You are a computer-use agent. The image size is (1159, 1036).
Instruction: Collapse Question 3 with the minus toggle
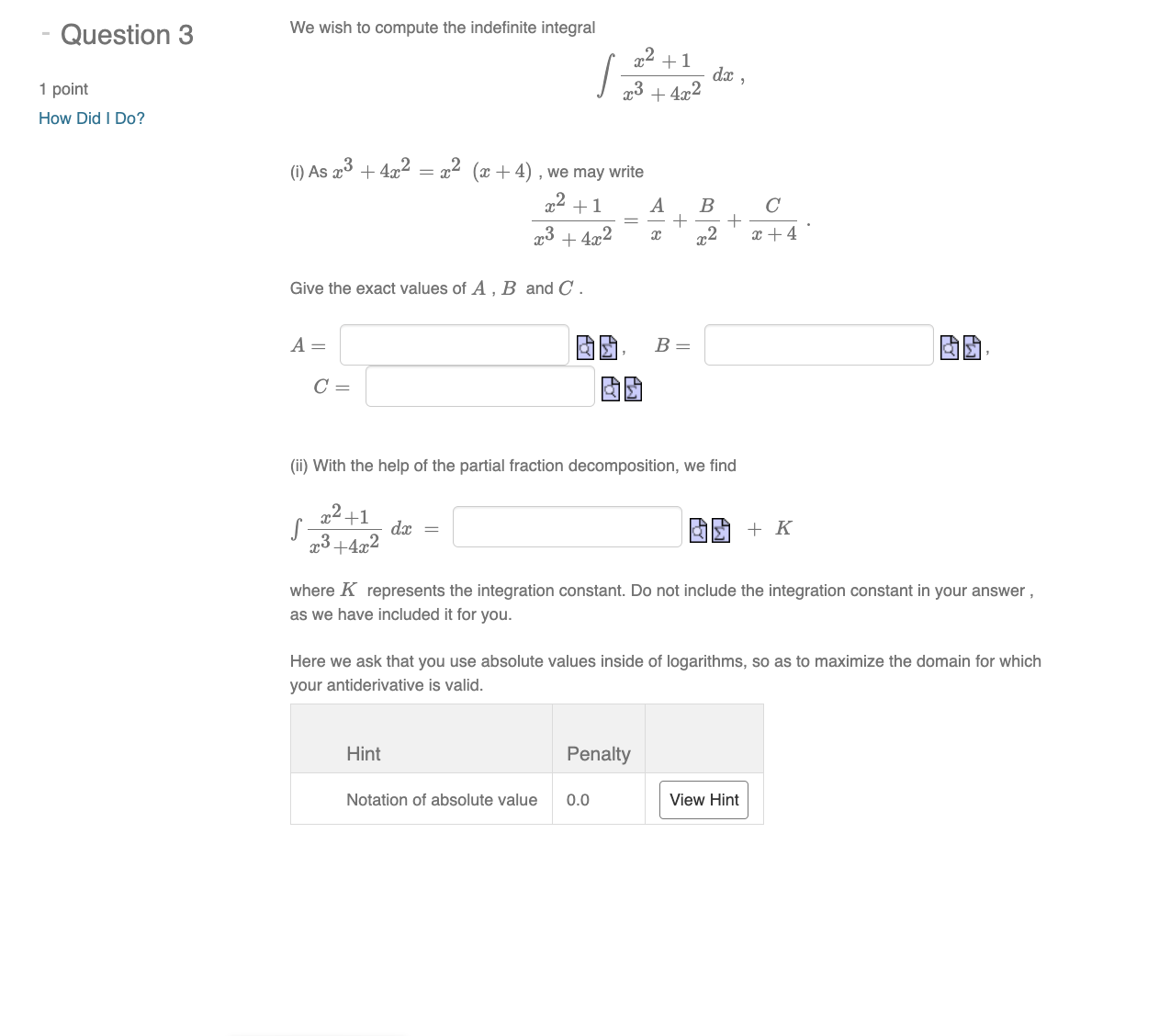(43, 33)
